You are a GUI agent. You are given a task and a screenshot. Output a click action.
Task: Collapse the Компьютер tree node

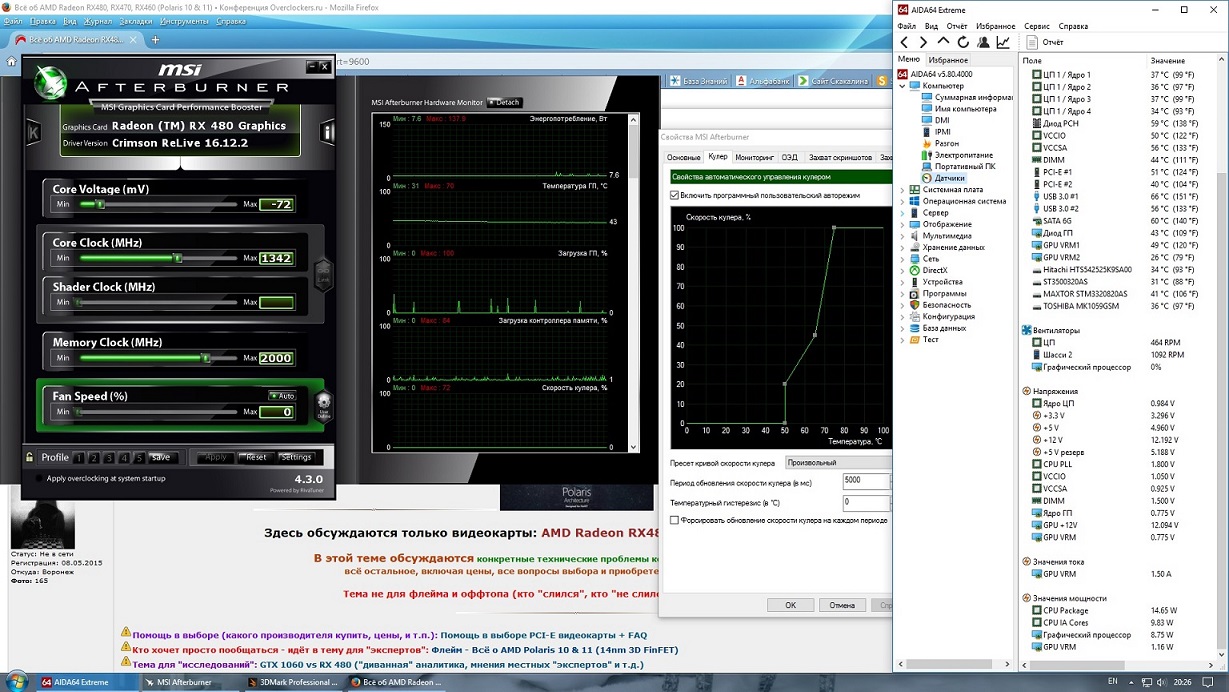(902, 86)
